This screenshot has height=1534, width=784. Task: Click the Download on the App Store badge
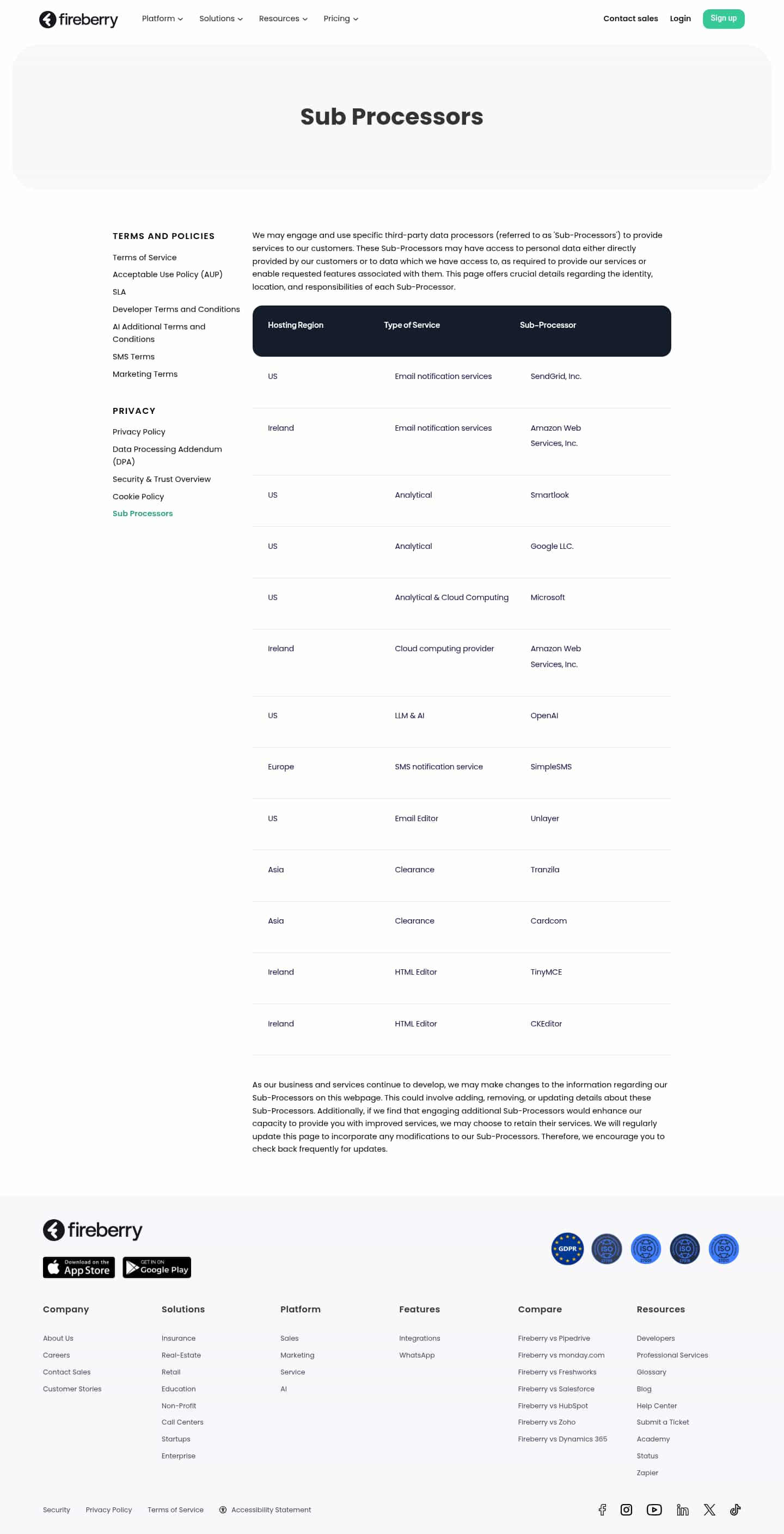point(78,1267)
